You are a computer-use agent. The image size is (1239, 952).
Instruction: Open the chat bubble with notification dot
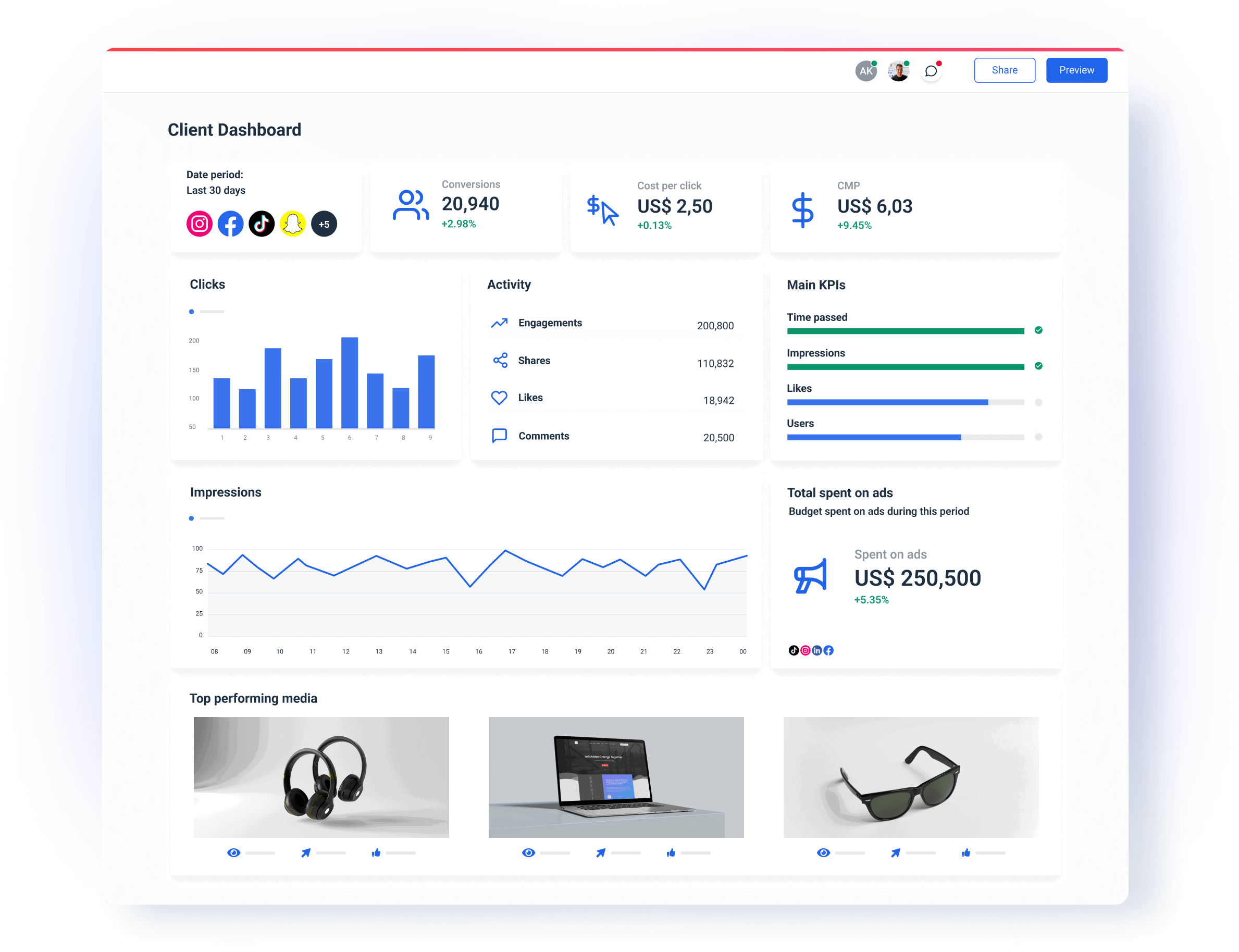pos(931,70)
